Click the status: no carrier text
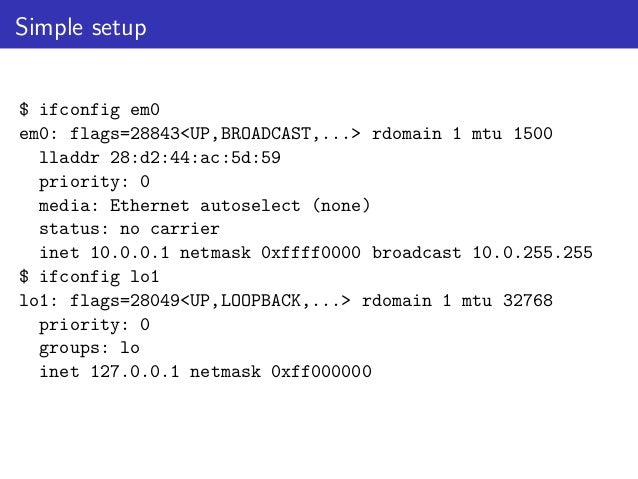The width and height of the screenshot is (638, 479). pos(129,229)
